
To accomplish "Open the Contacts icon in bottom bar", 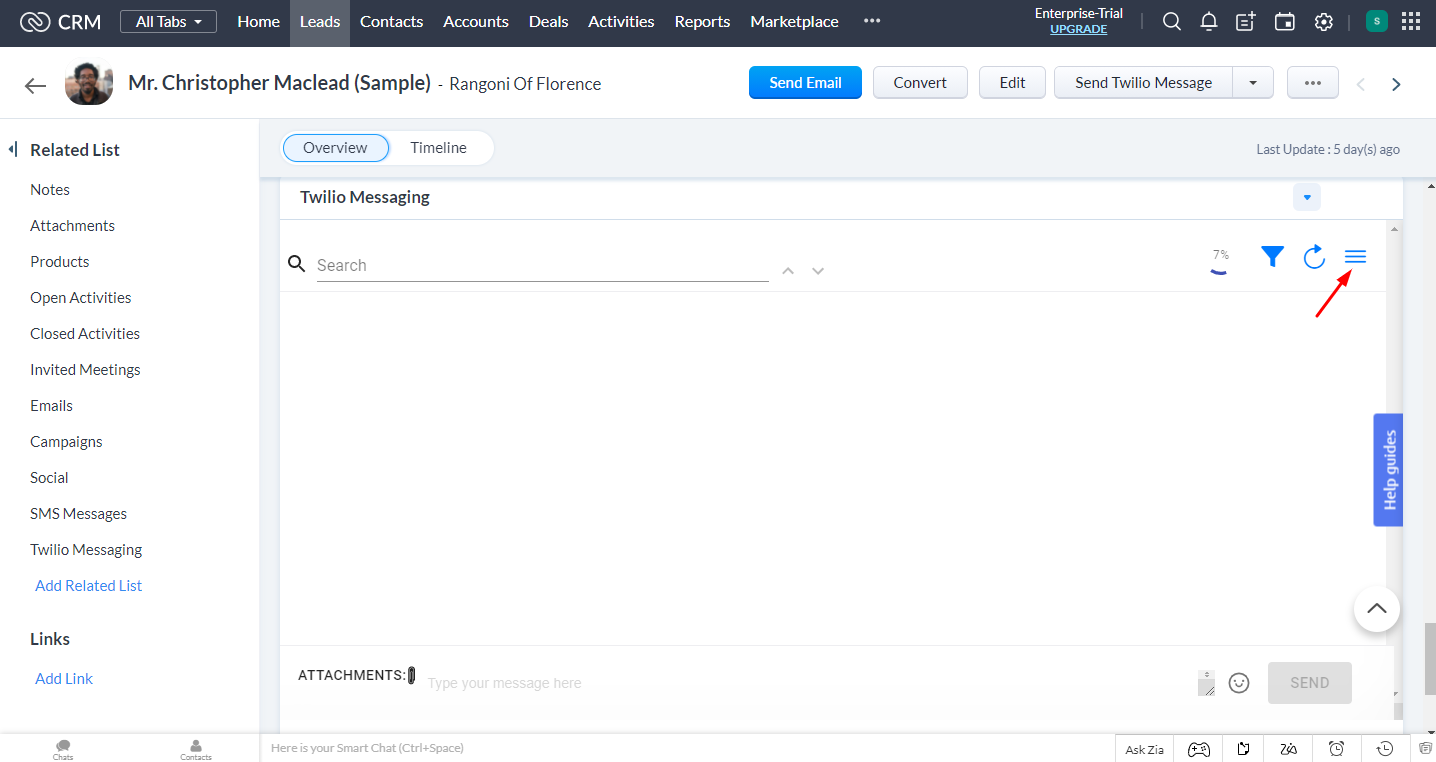I will click(196, 749).
